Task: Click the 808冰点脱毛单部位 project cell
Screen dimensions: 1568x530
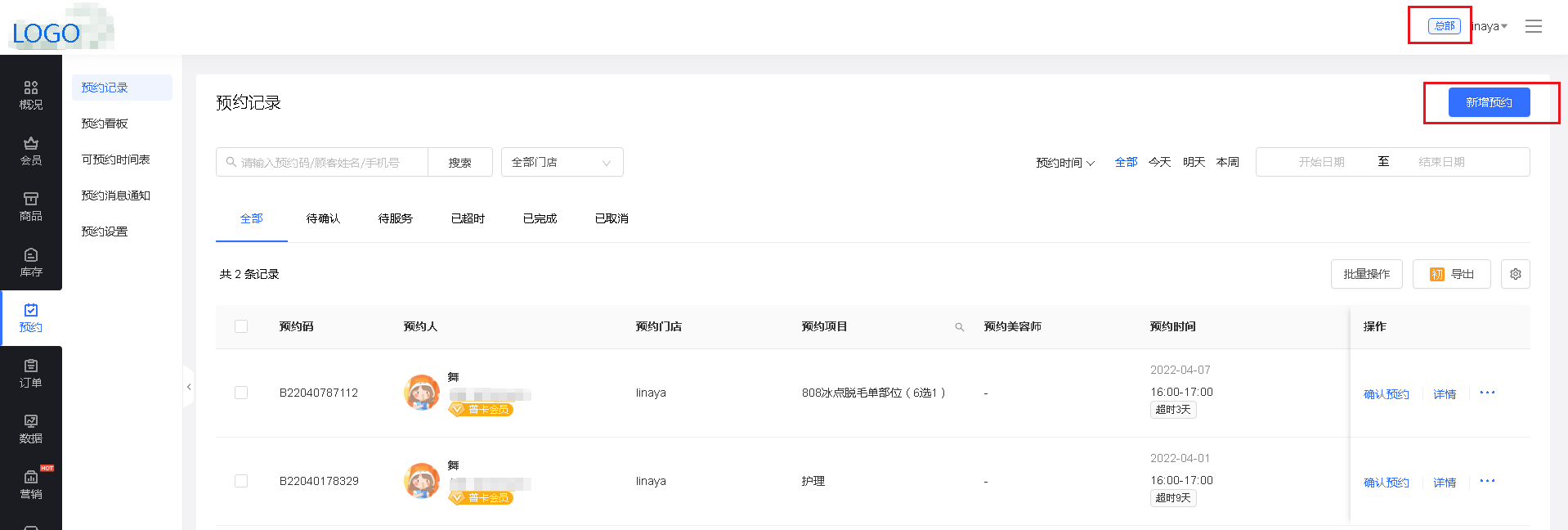Action: [x=873, y=393]
